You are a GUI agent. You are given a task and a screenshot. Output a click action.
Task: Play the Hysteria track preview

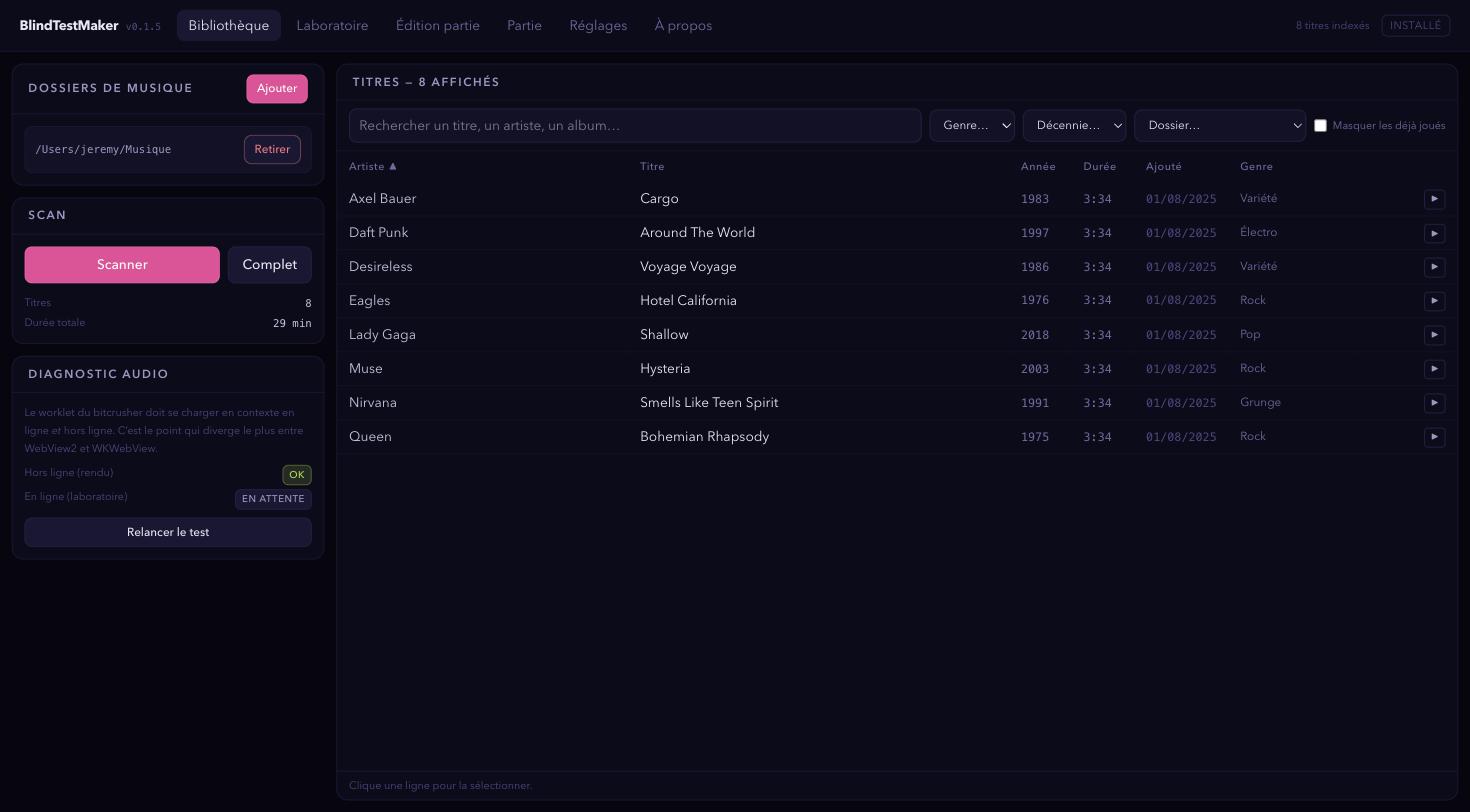coord(1434,369)
